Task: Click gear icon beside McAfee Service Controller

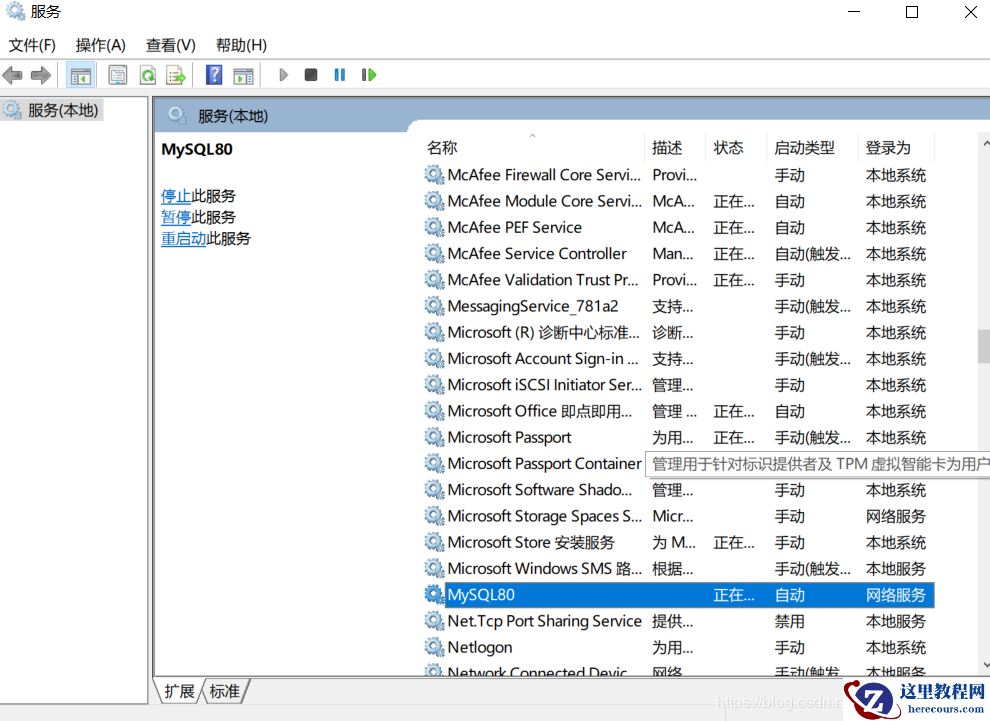Action: (x=434, y=253)
